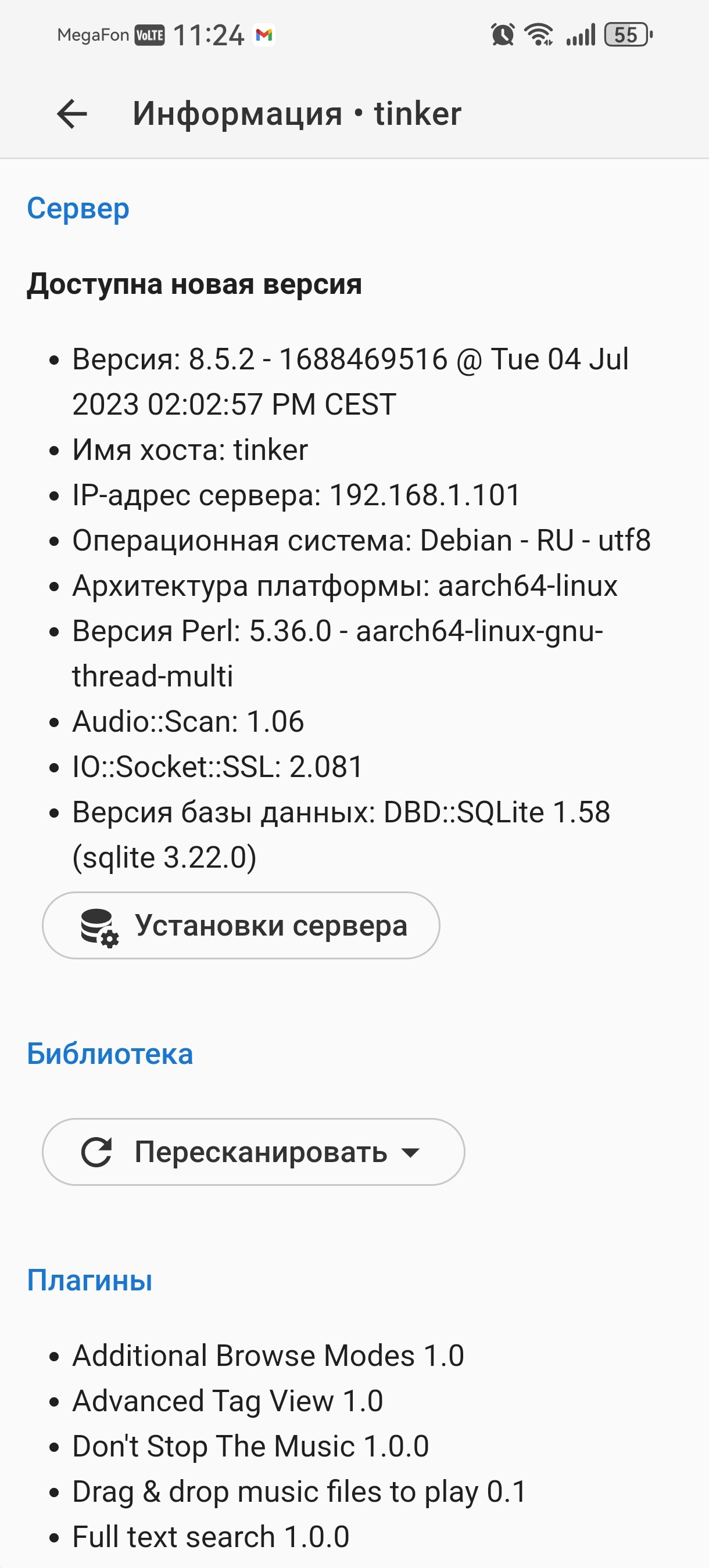
Task: Tap the Additional Browse Modes plugin entry
Action: click(268, 1355)
